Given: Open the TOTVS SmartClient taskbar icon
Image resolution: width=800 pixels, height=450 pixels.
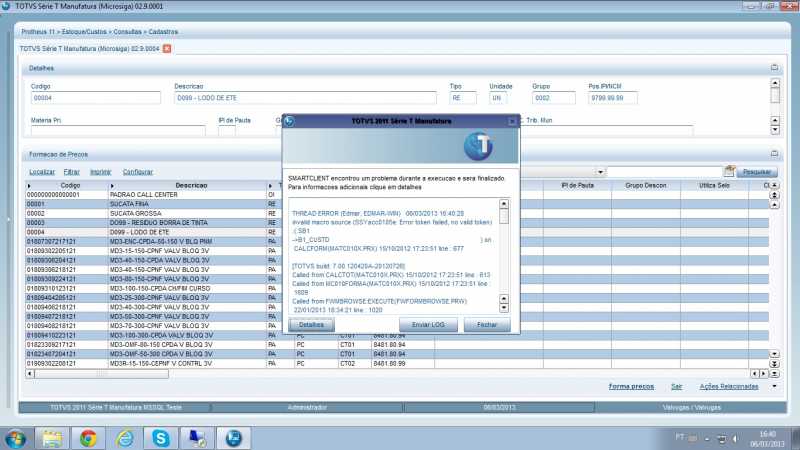Looking at the screenshot, I should (234, 438).
